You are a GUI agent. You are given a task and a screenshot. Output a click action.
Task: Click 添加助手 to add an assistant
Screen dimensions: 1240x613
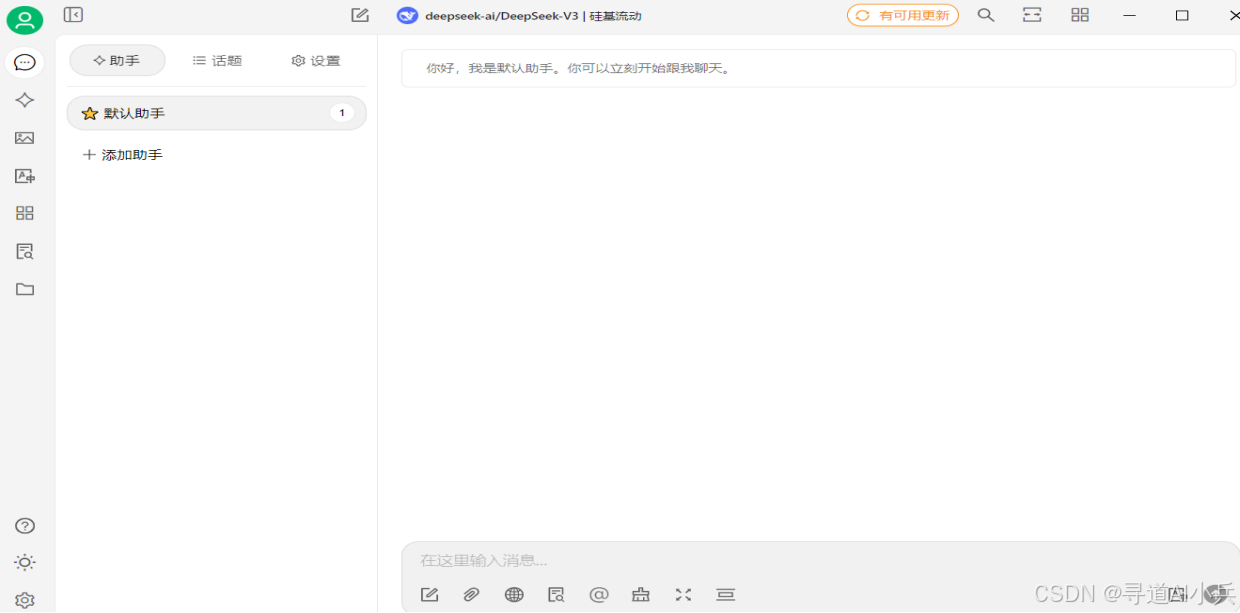(x=123, y=155)
